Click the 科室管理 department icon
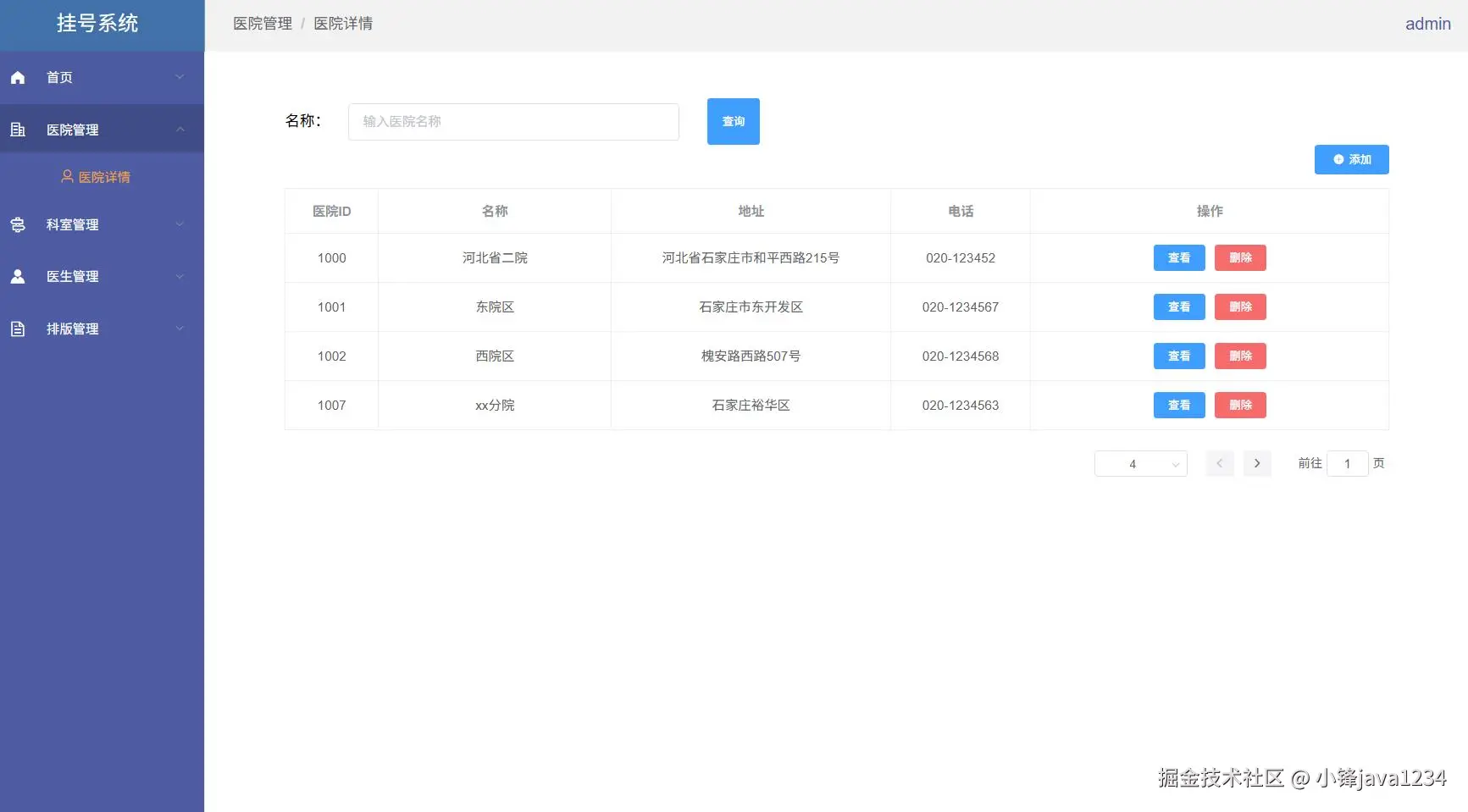Screen dimensions: 1468x812 [x=18, y=224]
